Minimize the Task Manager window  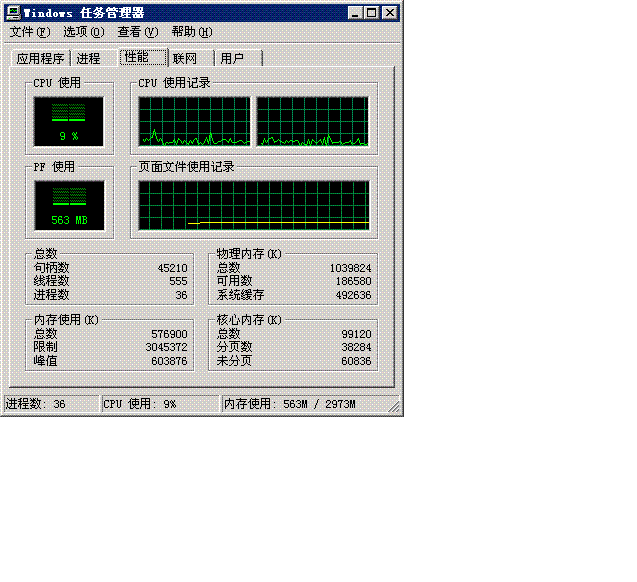(x=355, y=13)
